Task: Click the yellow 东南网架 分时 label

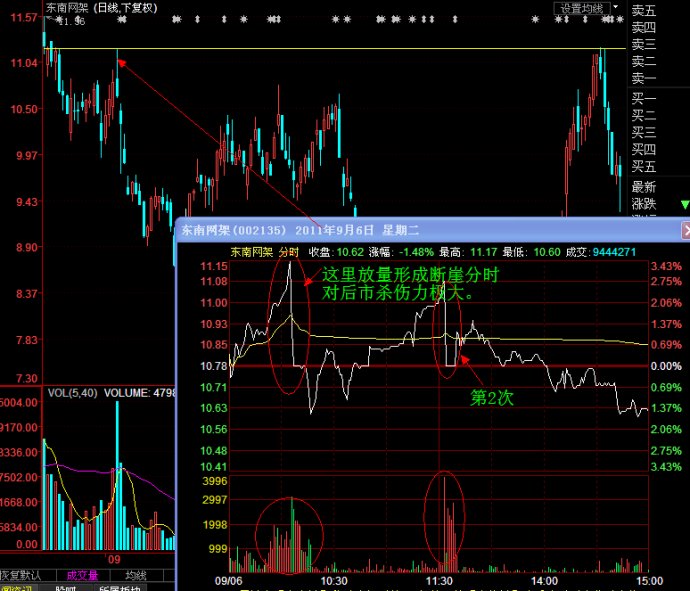Action: [264, 252]
